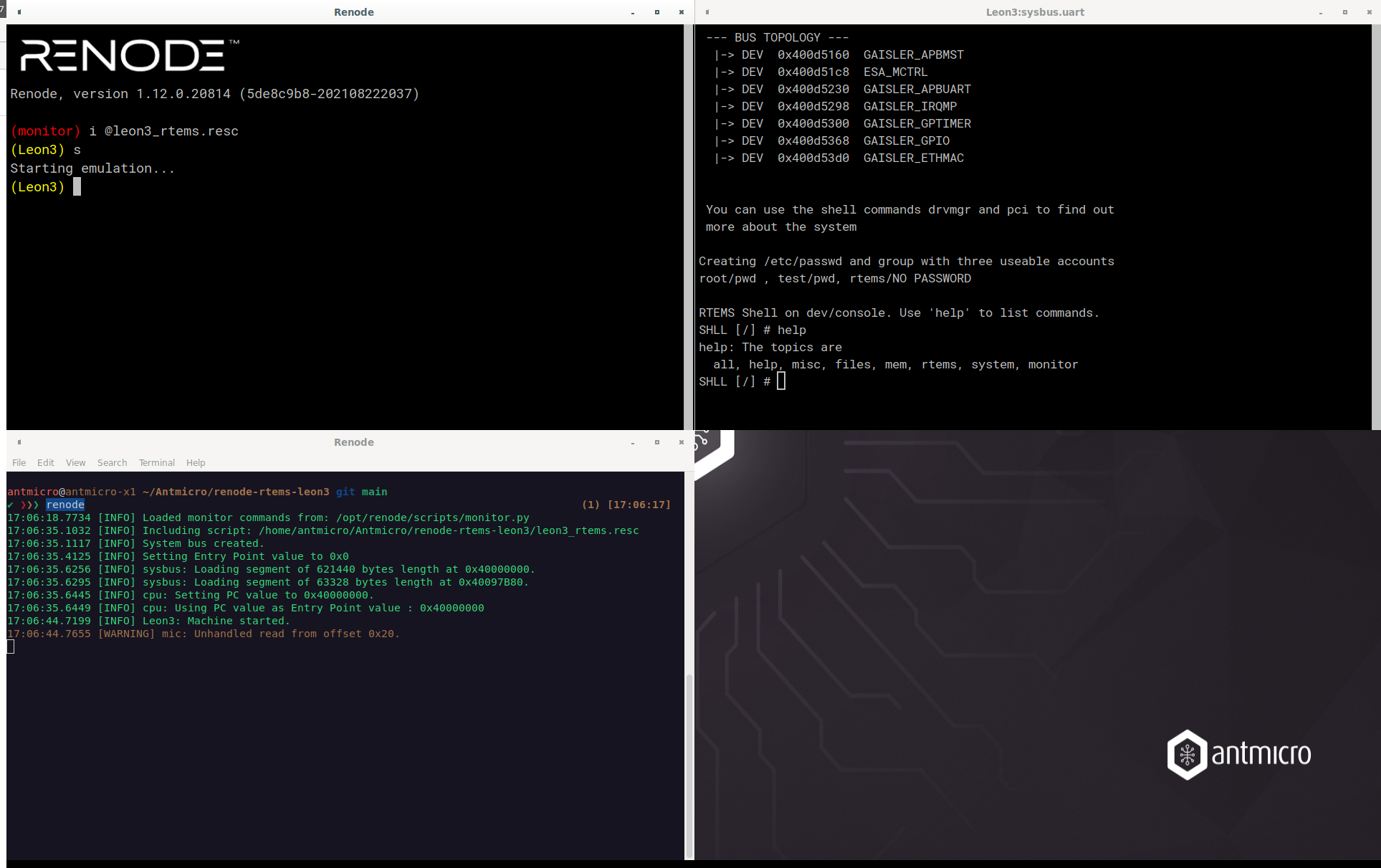Click the 'System bus created.' log line
This screenshot has width=1381, height=868.
[135, 543]
